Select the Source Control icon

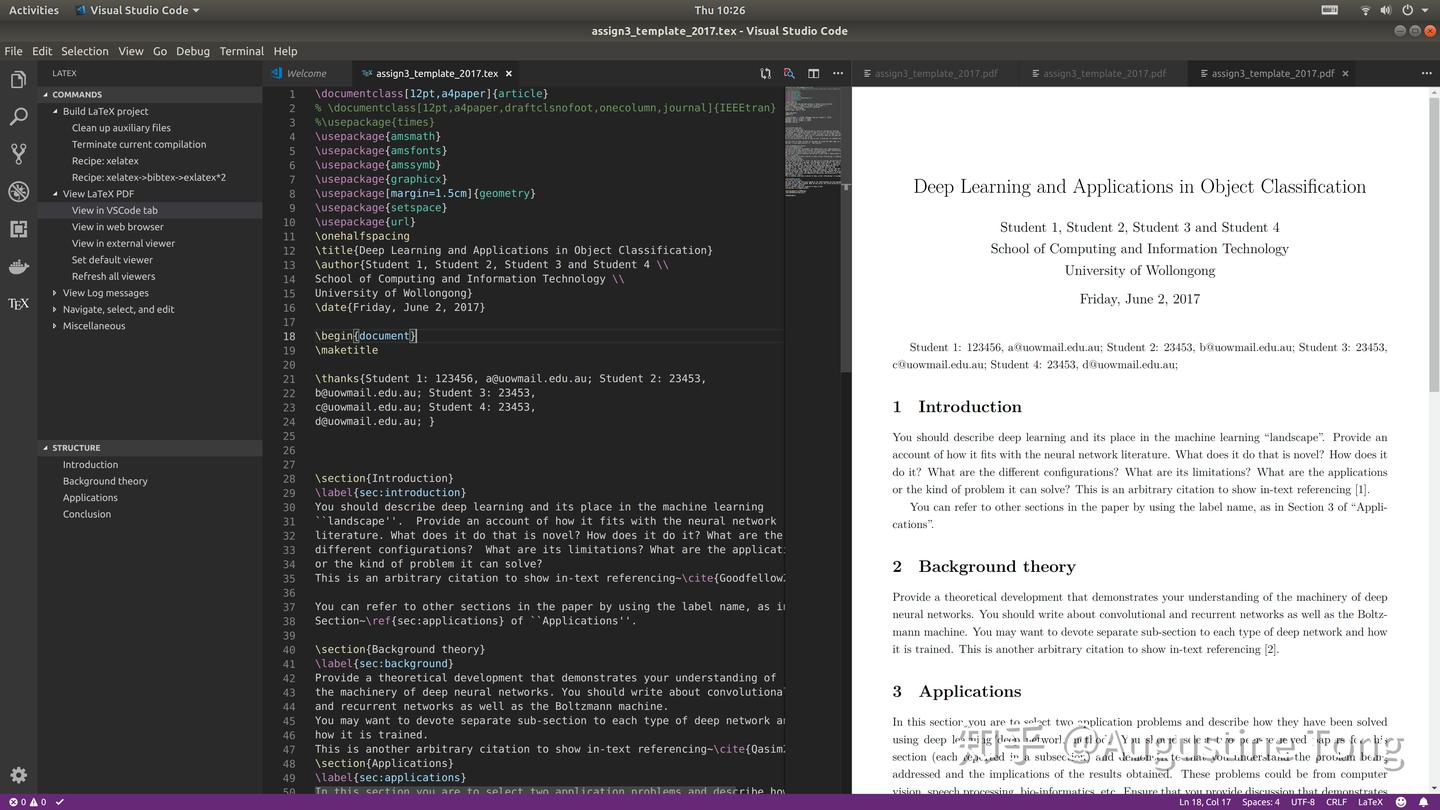click(18, 154)
